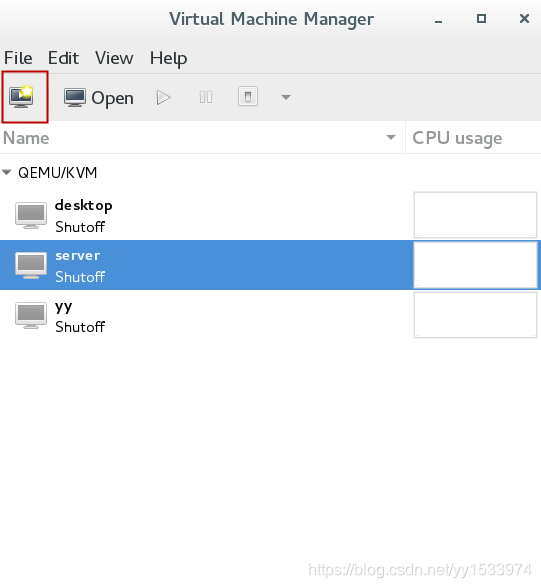This screenshot has height=588, width=541.
Task: Pause the virtual machine
Action: click(206, 98)
